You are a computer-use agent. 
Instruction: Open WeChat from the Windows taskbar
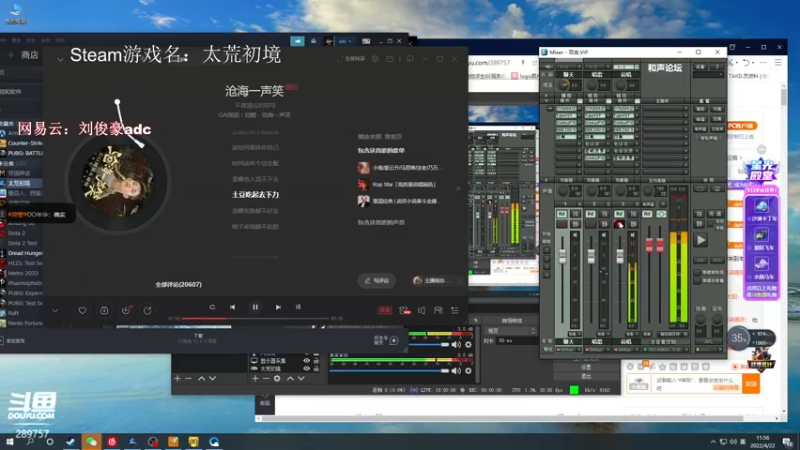91,441
